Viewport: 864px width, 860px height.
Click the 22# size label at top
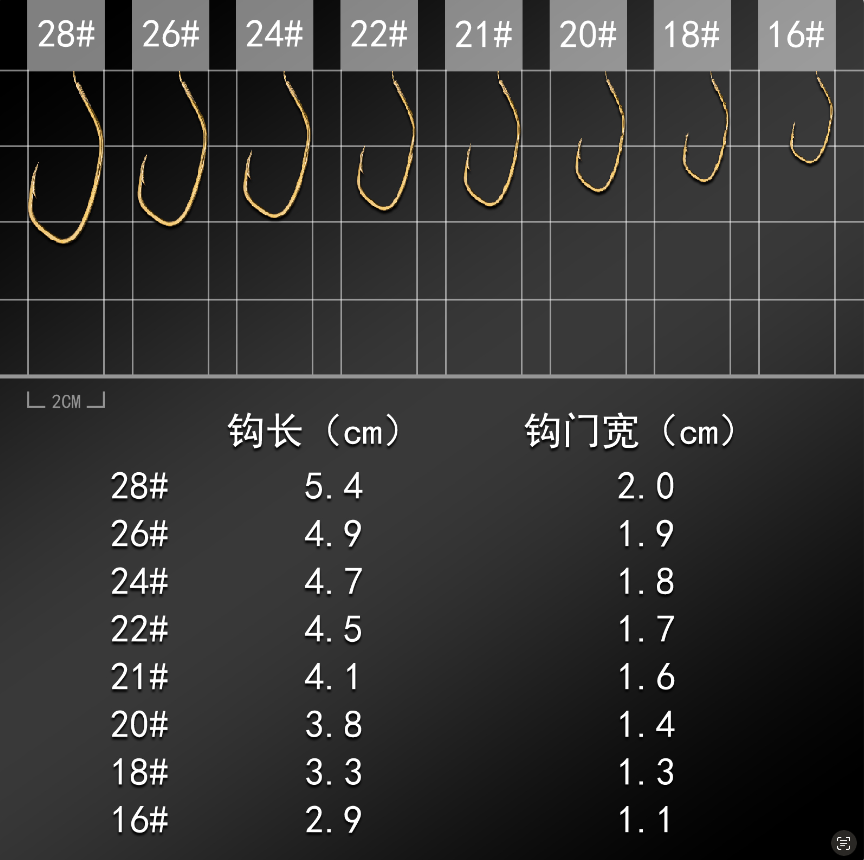(x=379, y=34)
